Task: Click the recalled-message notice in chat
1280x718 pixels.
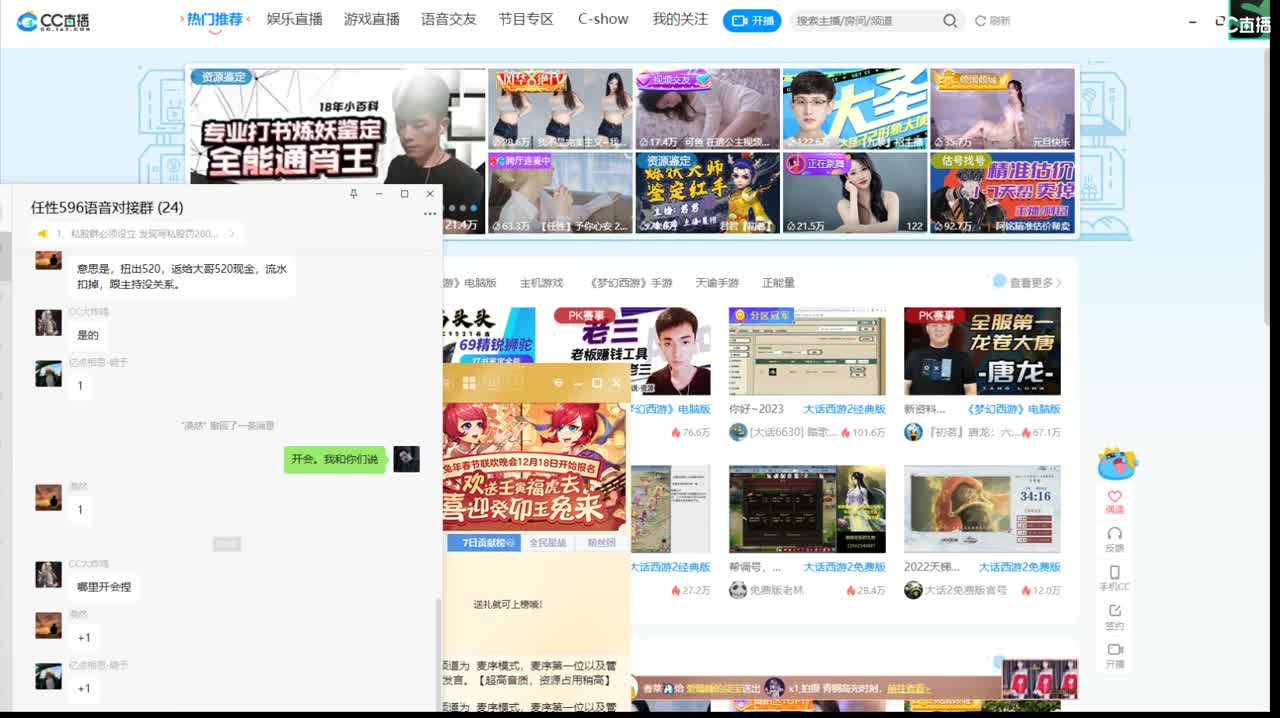Action: click(x=227, y=425)
